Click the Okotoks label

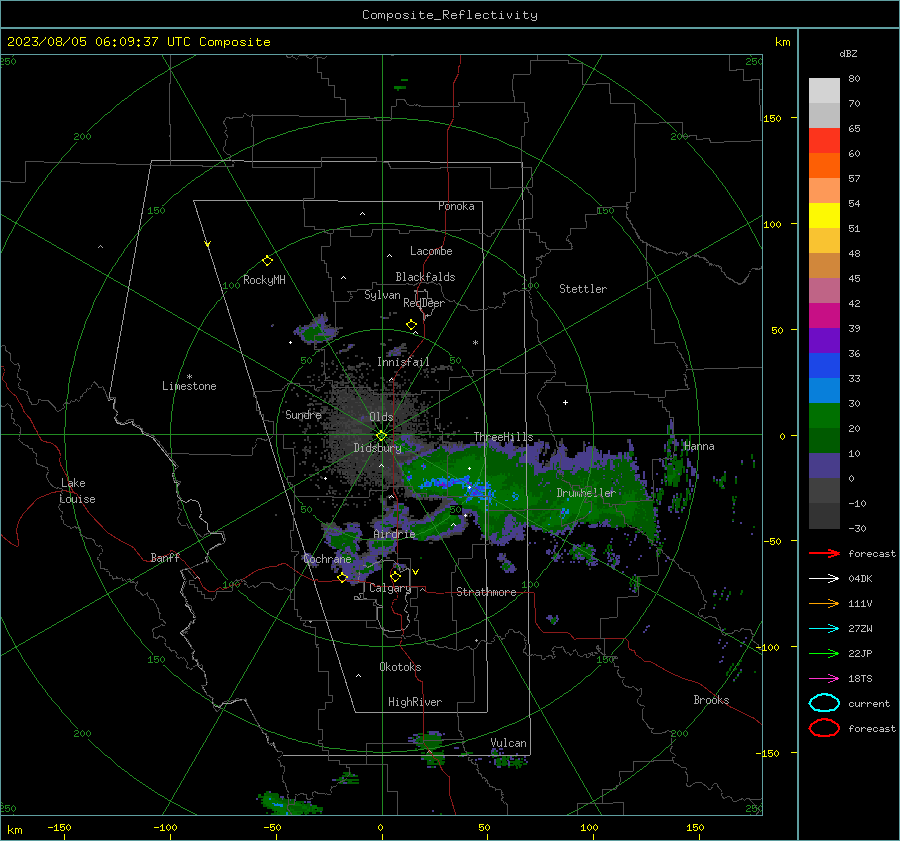click(x=400, y=667)
